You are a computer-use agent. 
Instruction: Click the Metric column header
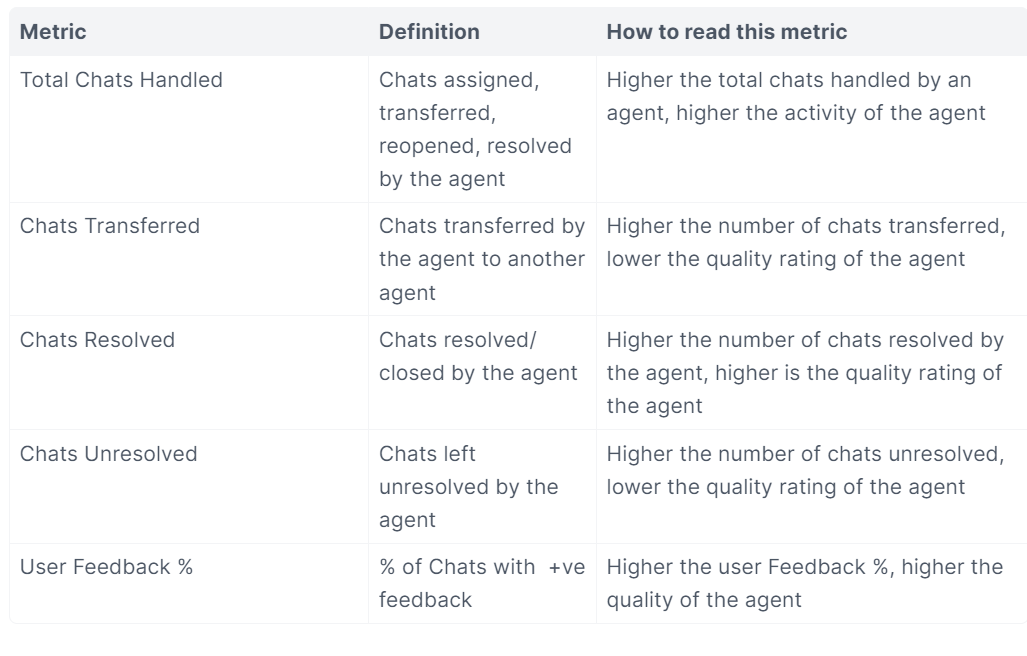click(x=53, y=32)
